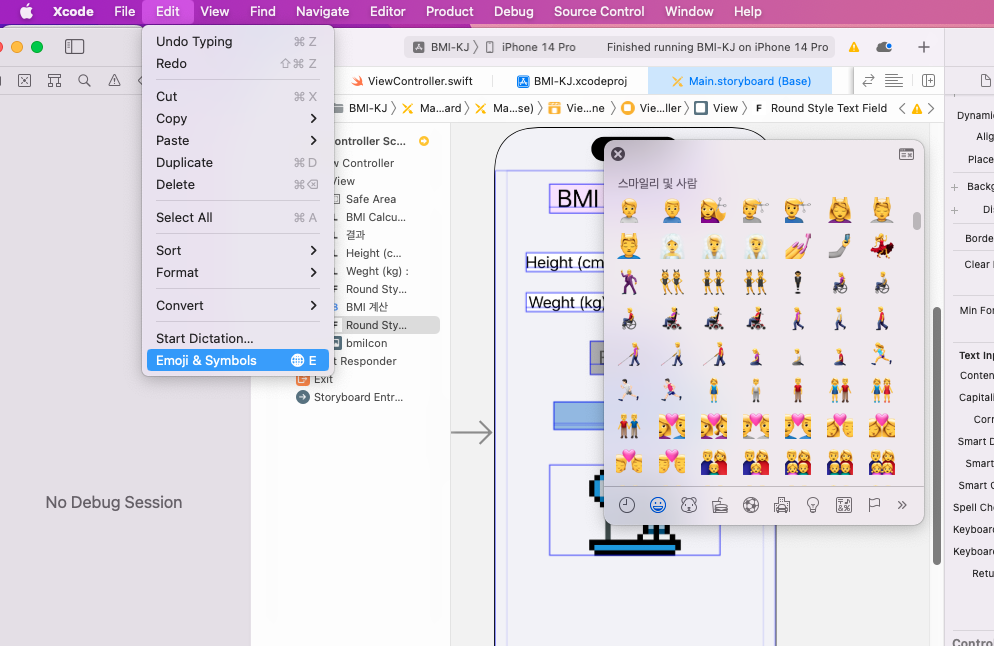Choose Undo Typing in Edit menu

[238, 41]
